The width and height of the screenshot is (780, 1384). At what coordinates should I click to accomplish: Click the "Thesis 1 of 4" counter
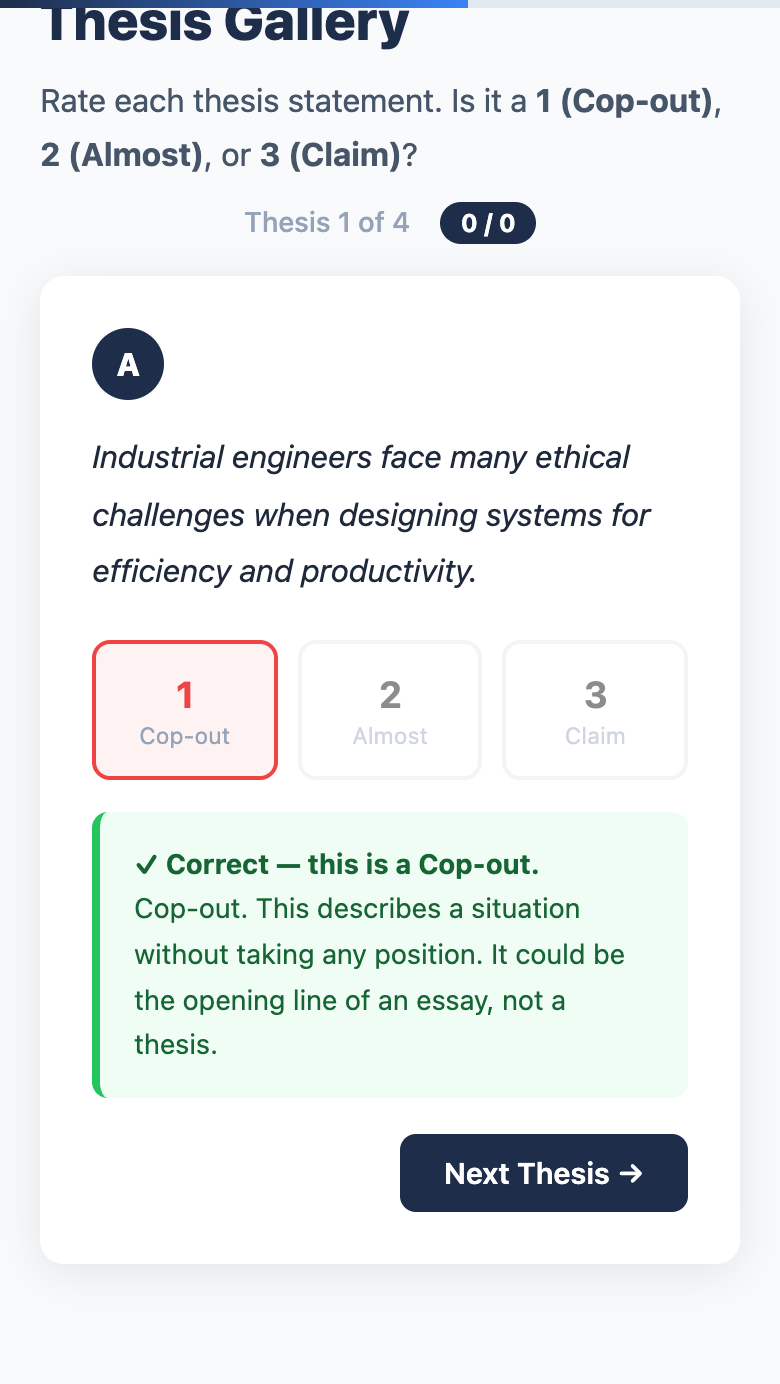[x=327, y=222]
